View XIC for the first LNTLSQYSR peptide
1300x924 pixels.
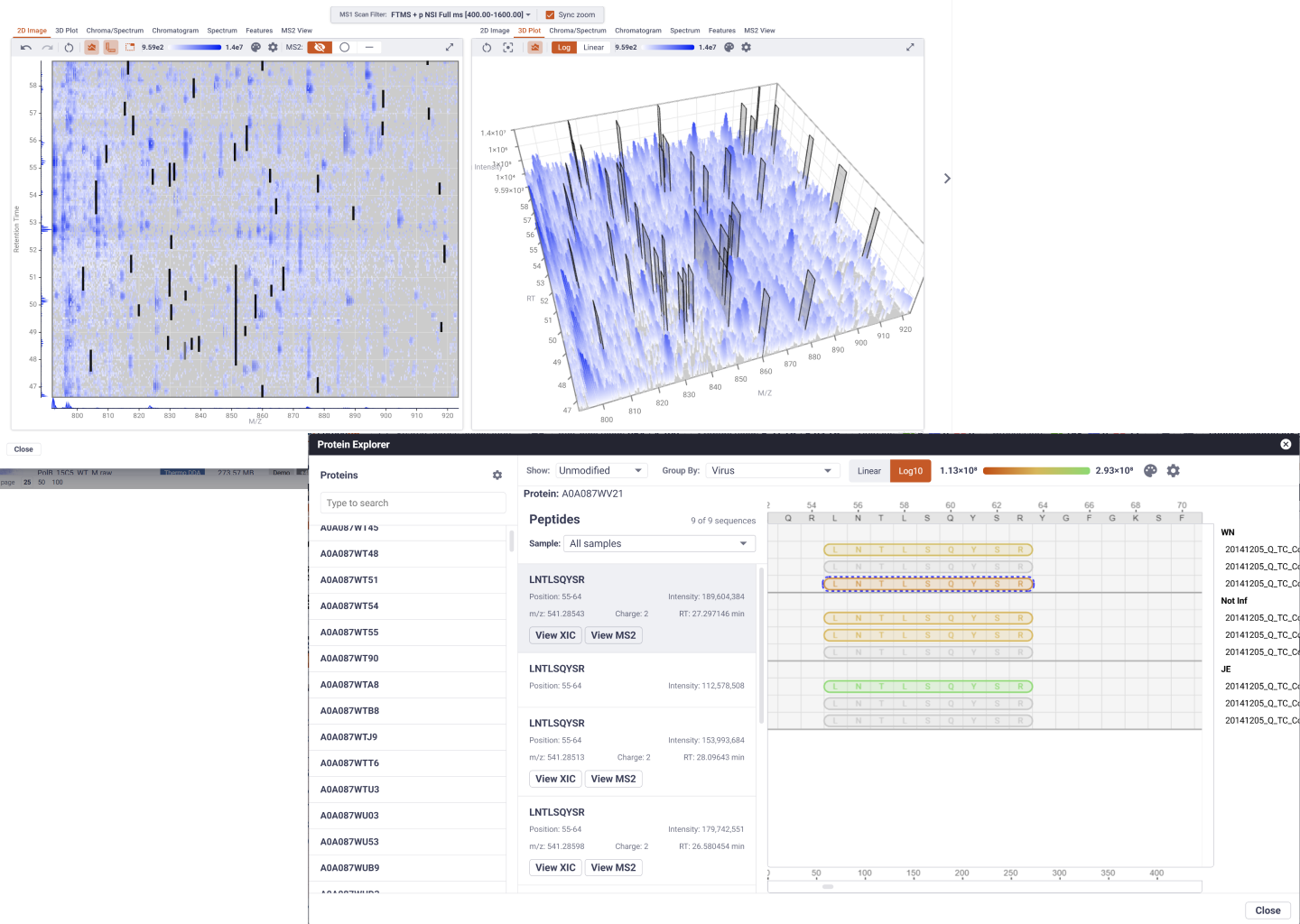tap(555, 634)
